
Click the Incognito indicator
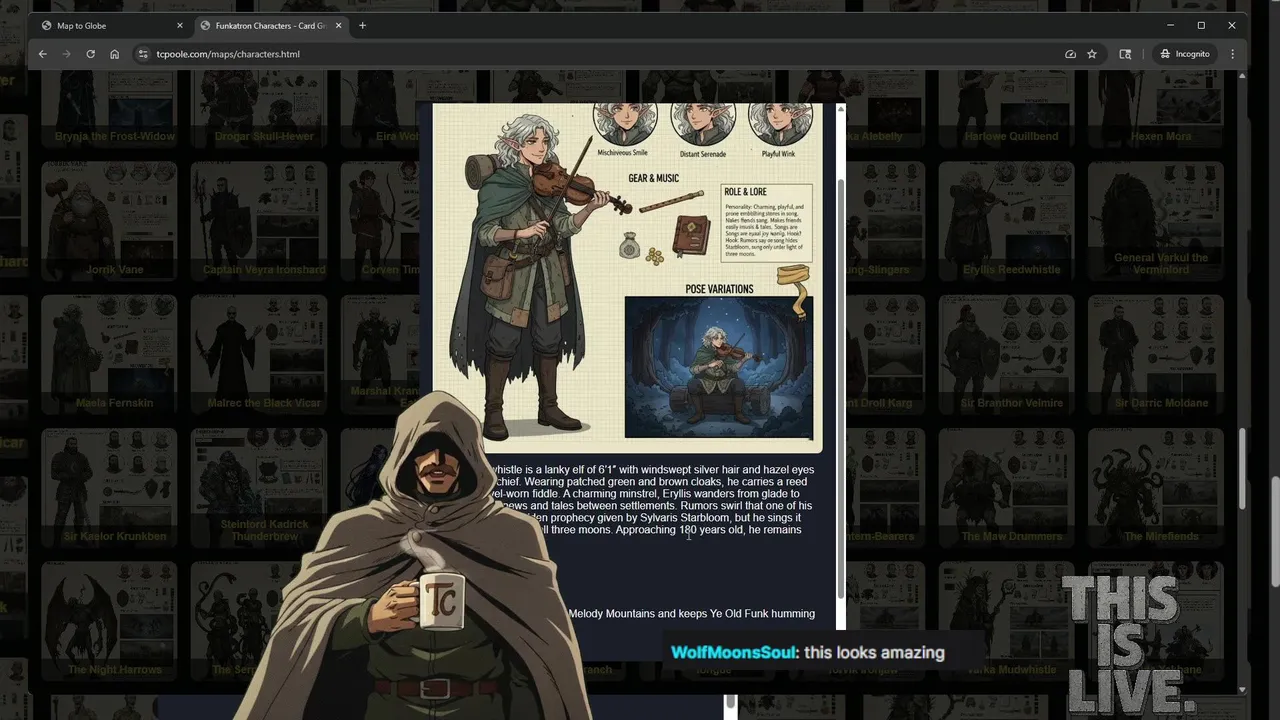point(1185,54)
